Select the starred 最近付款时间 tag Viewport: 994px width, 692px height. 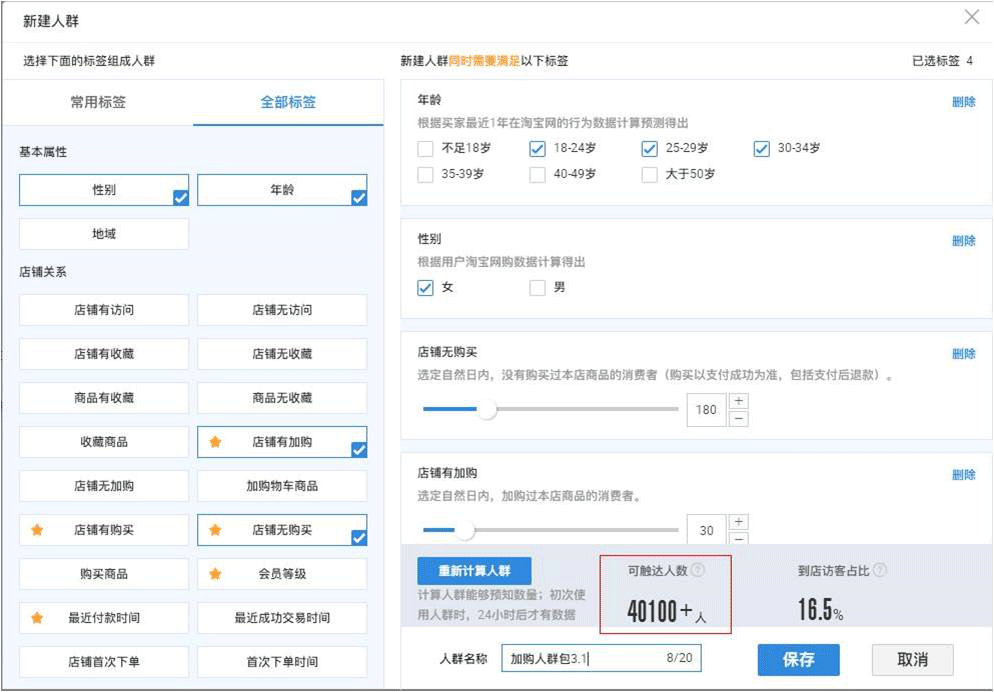(x=104, y=618)
